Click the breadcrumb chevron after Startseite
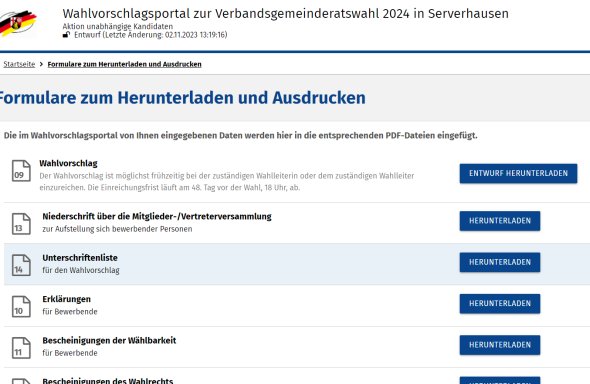 click(41, 64)
